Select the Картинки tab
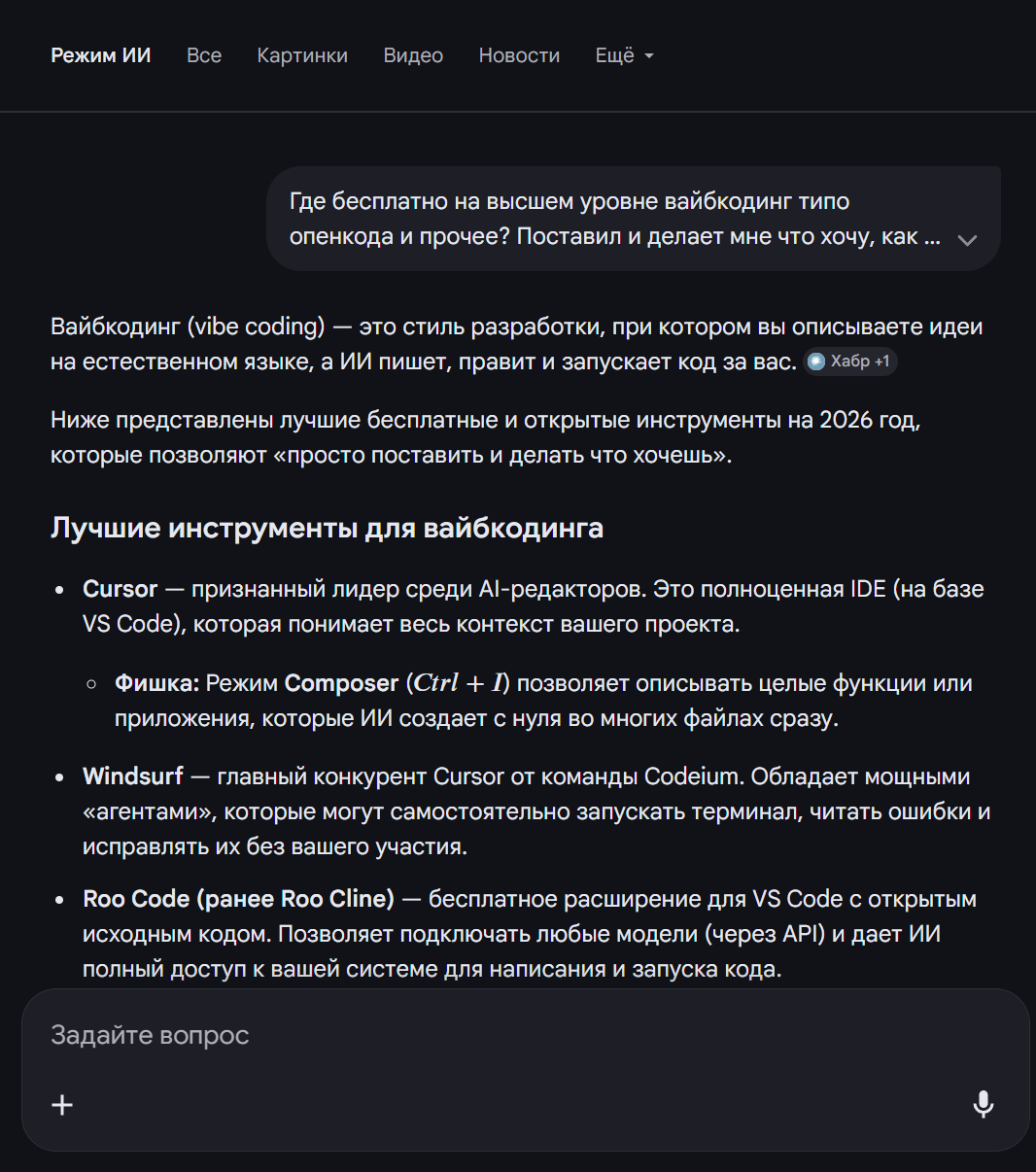This screenshot has height=1172, width=1036. (302, 56)
